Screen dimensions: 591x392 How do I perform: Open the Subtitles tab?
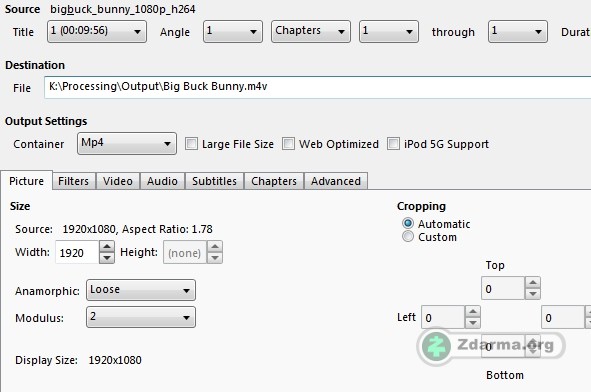click(x=214, y=181)
